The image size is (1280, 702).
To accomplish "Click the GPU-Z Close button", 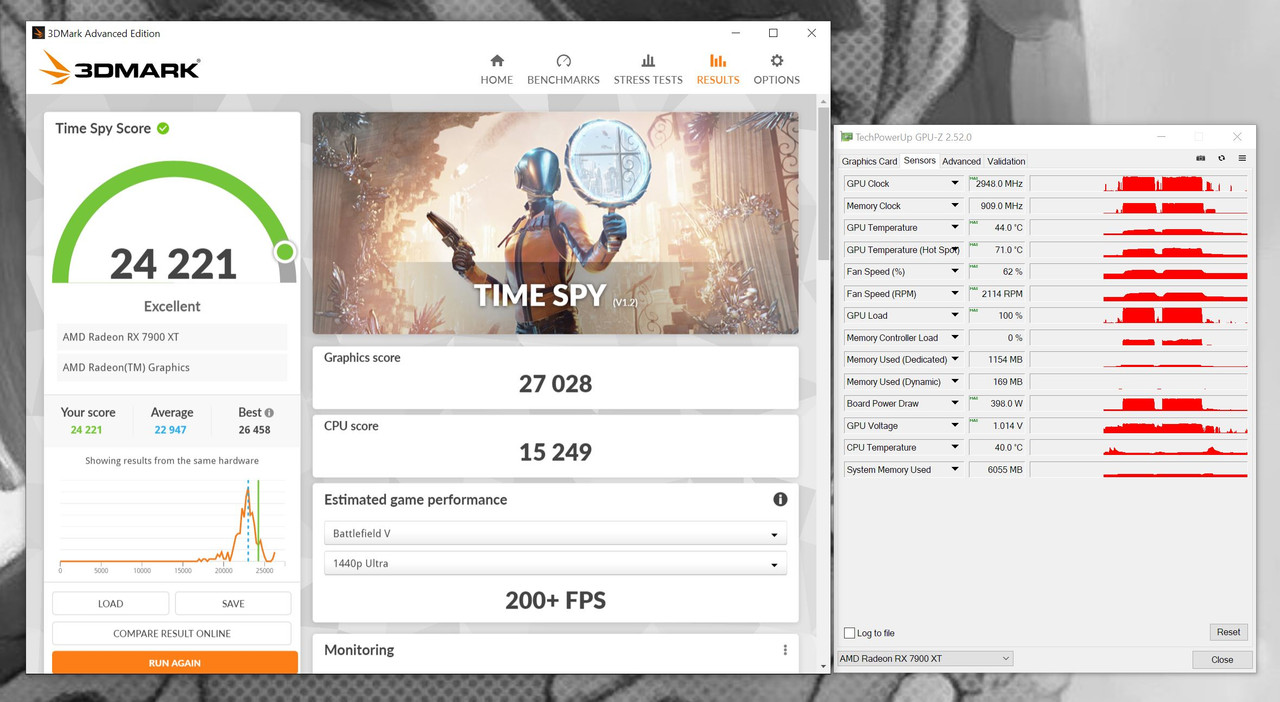I will point(1222,660).
